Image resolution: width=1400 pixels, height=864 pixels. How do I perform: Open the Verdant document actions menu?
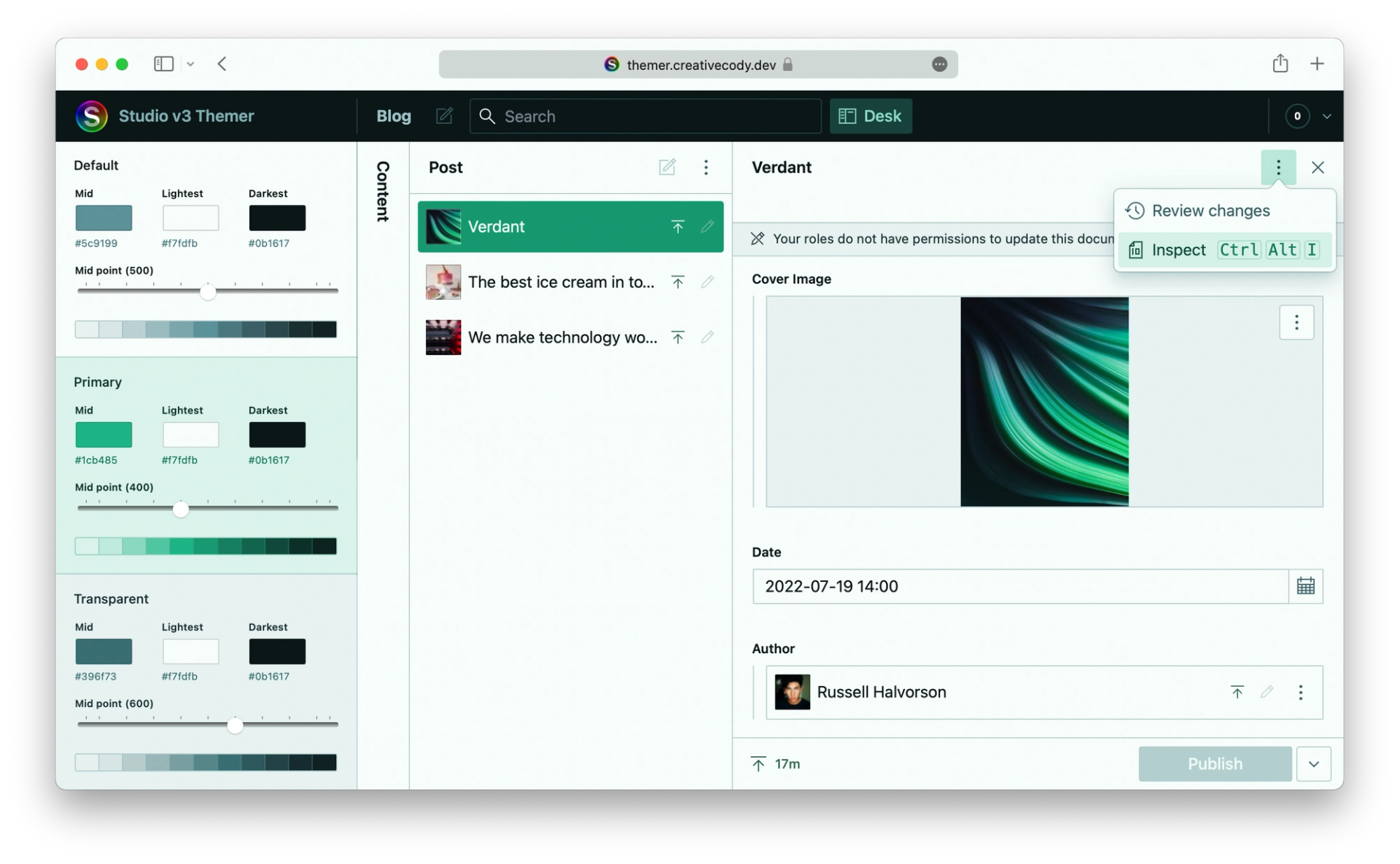pyautogui.click(x=1277, y=168)
